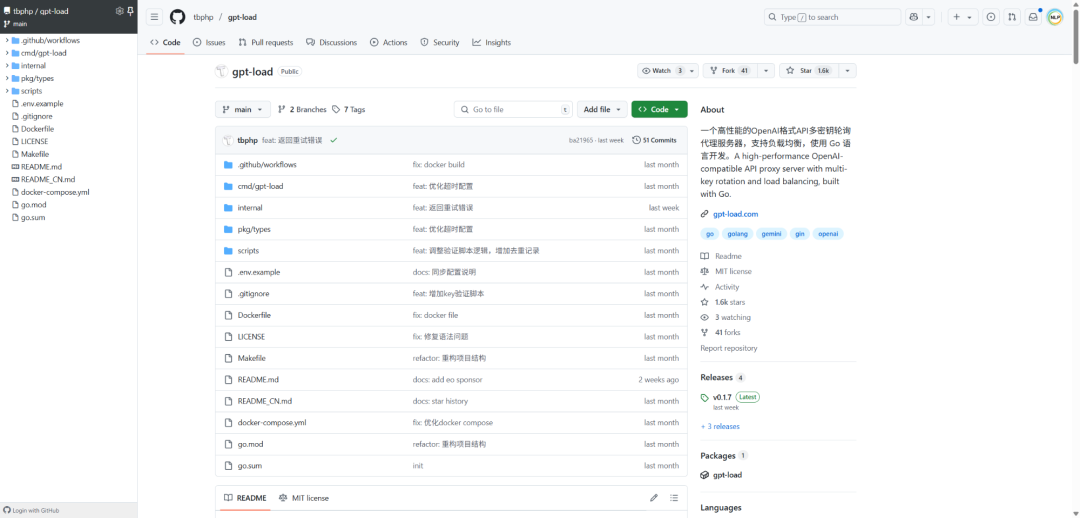The width and height of the screenshot is (1080, 518).
Task: Click the 7 Tags tag icon link
Action: pyautogui.click(x=348, y=110)
